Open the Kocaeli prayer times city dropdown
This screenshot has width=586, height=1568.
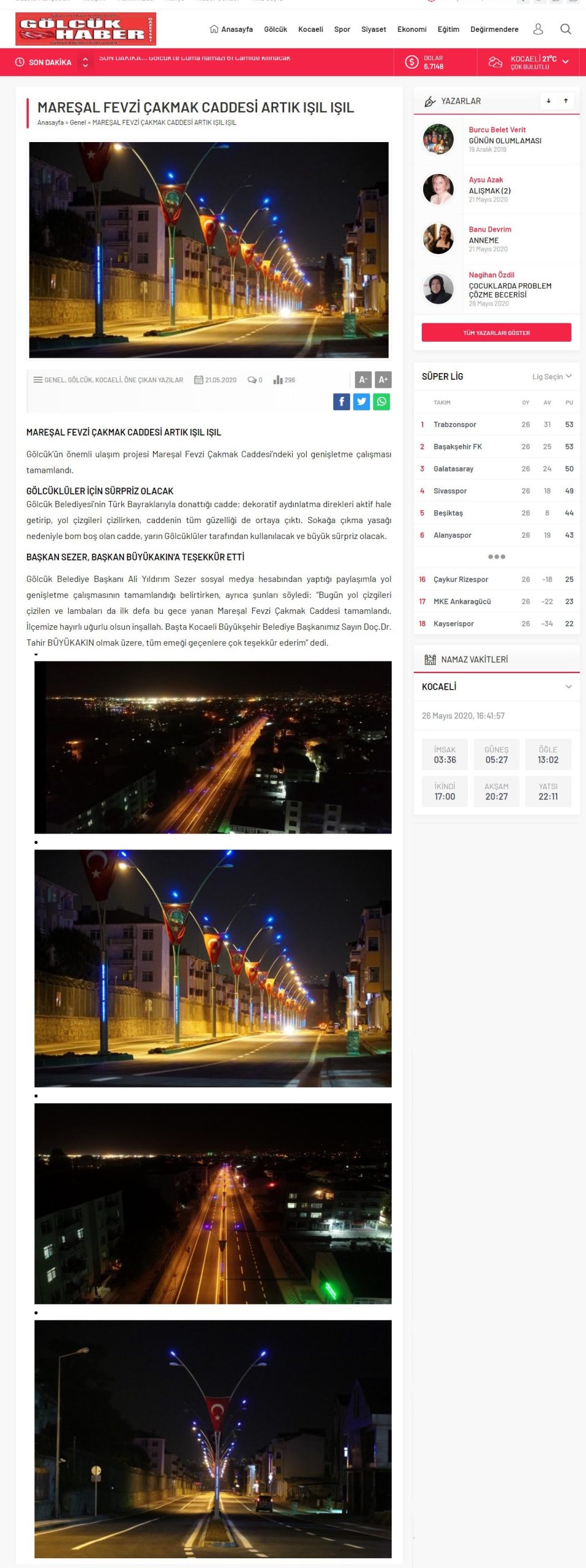(x=496, y=687)
